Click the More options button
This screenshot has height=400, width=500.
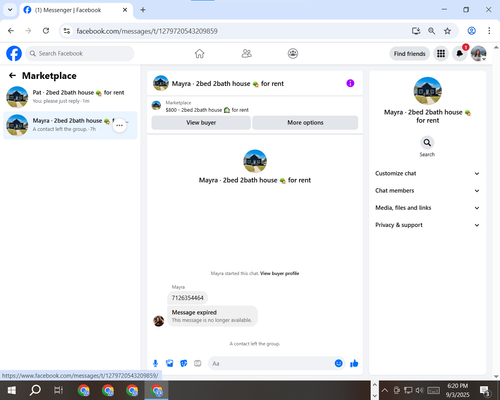click(x=305, y=123)
